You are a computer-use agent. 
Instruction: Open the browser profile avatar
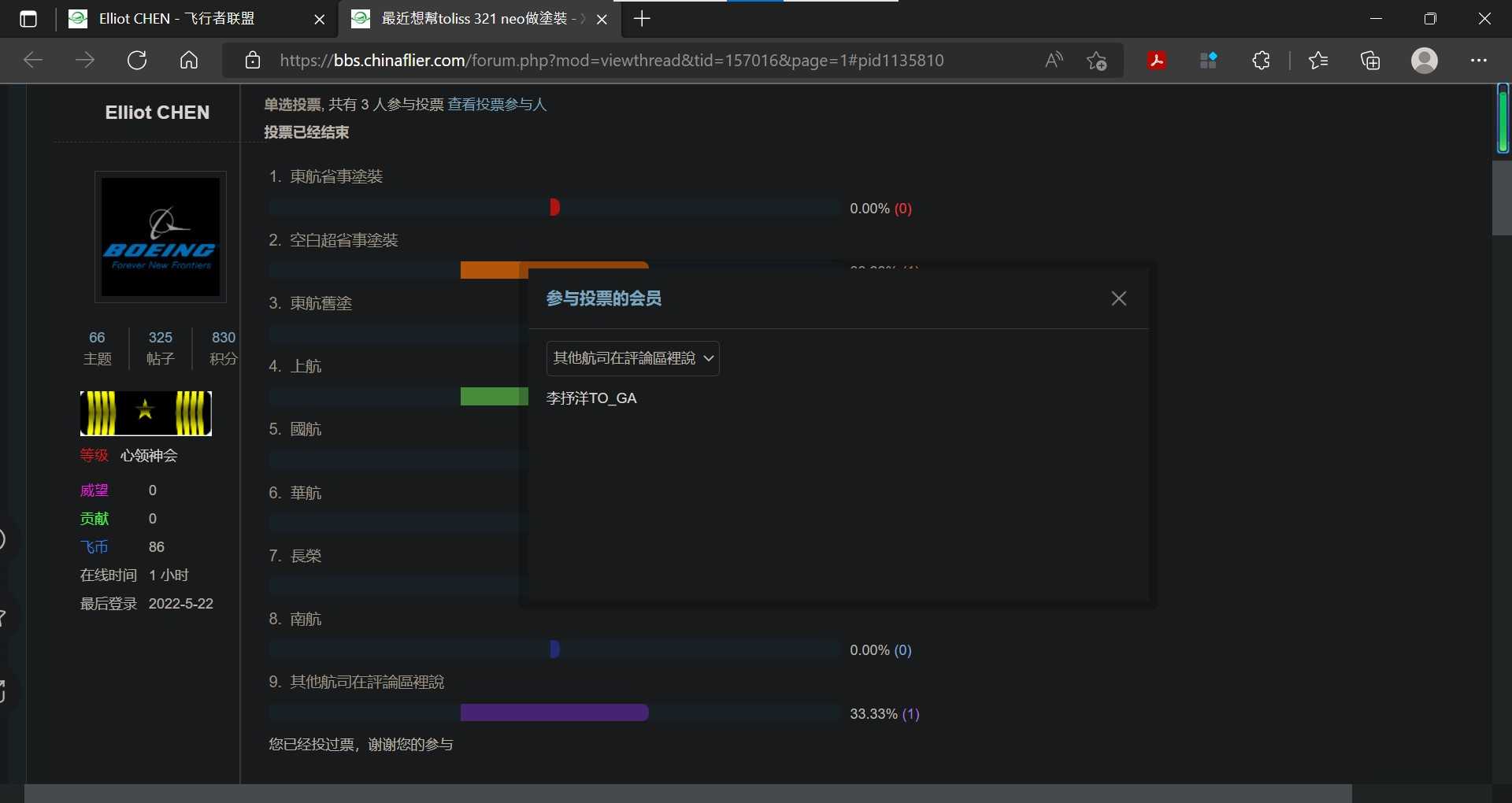point(1425,61)
